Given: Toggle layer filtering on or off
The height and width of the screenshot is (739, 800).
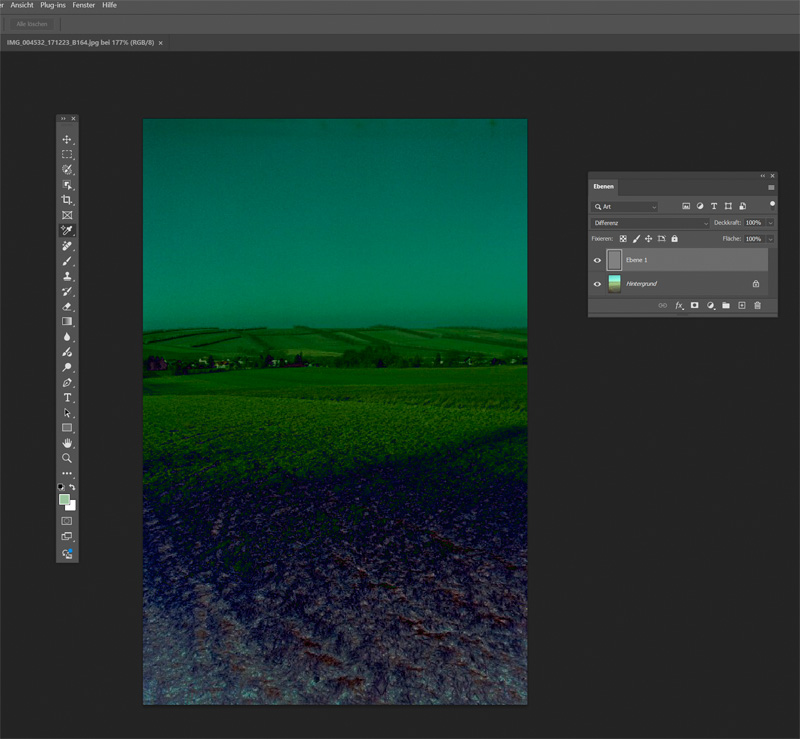Looking at the screenshot, I should (x=772, y=205).
